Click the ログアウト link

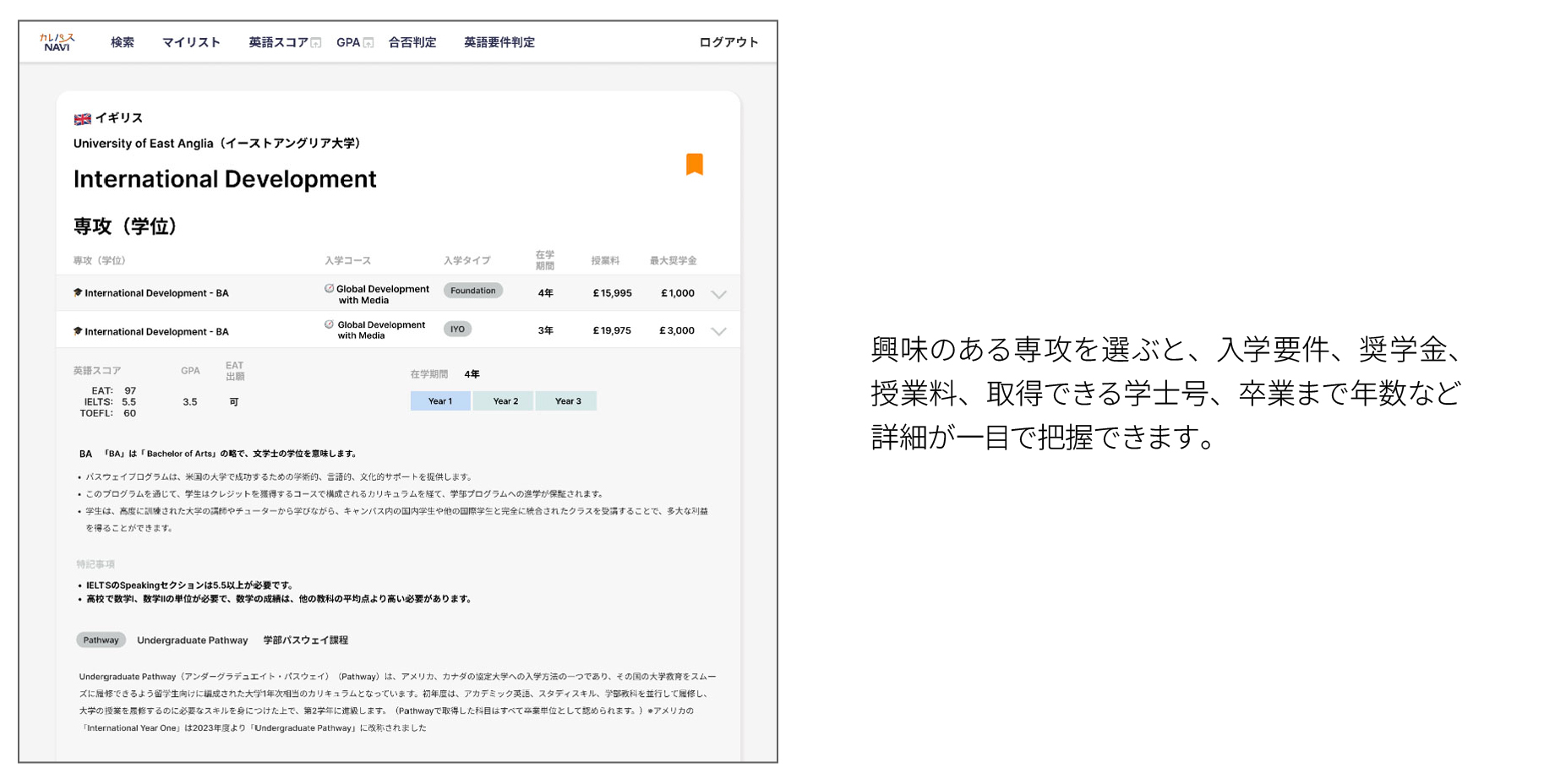point(728,42)
